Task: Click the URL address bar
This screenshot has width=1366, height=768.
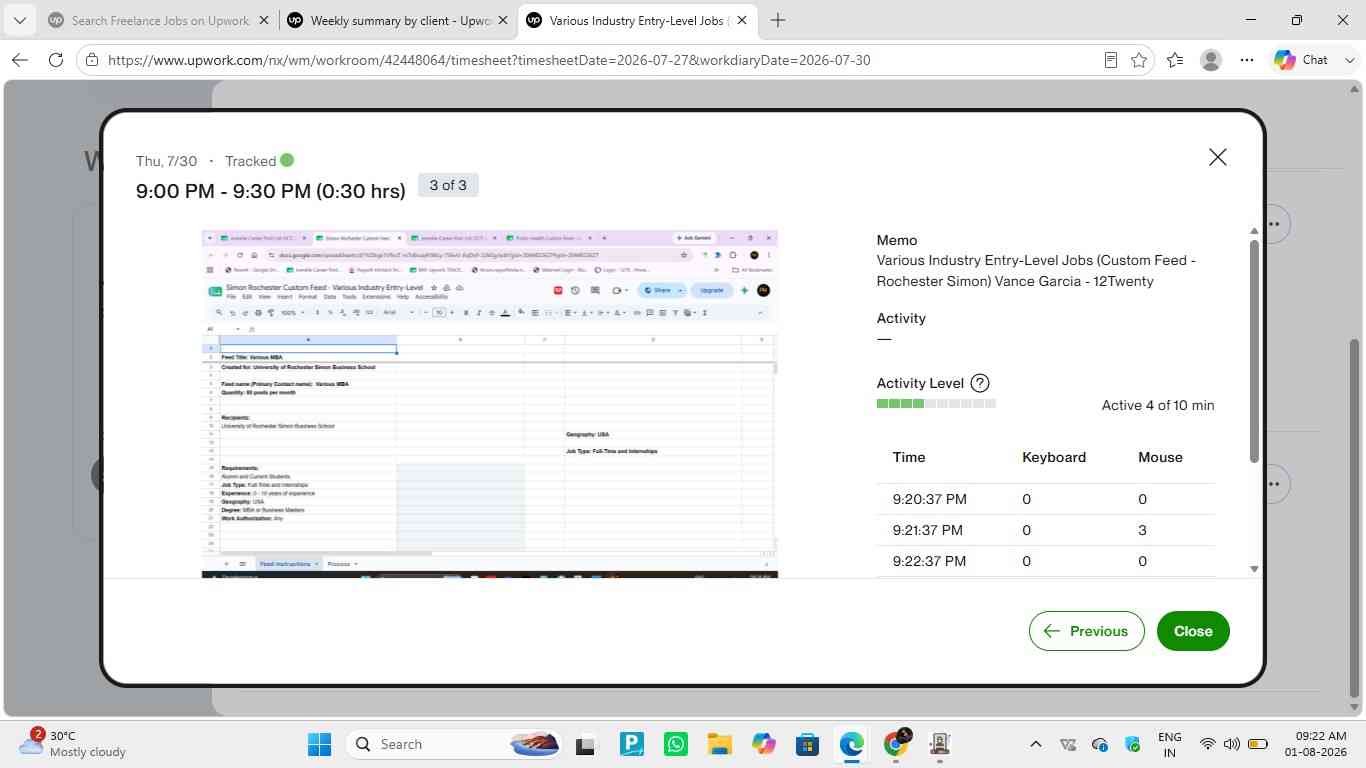Action: point(588,60)
